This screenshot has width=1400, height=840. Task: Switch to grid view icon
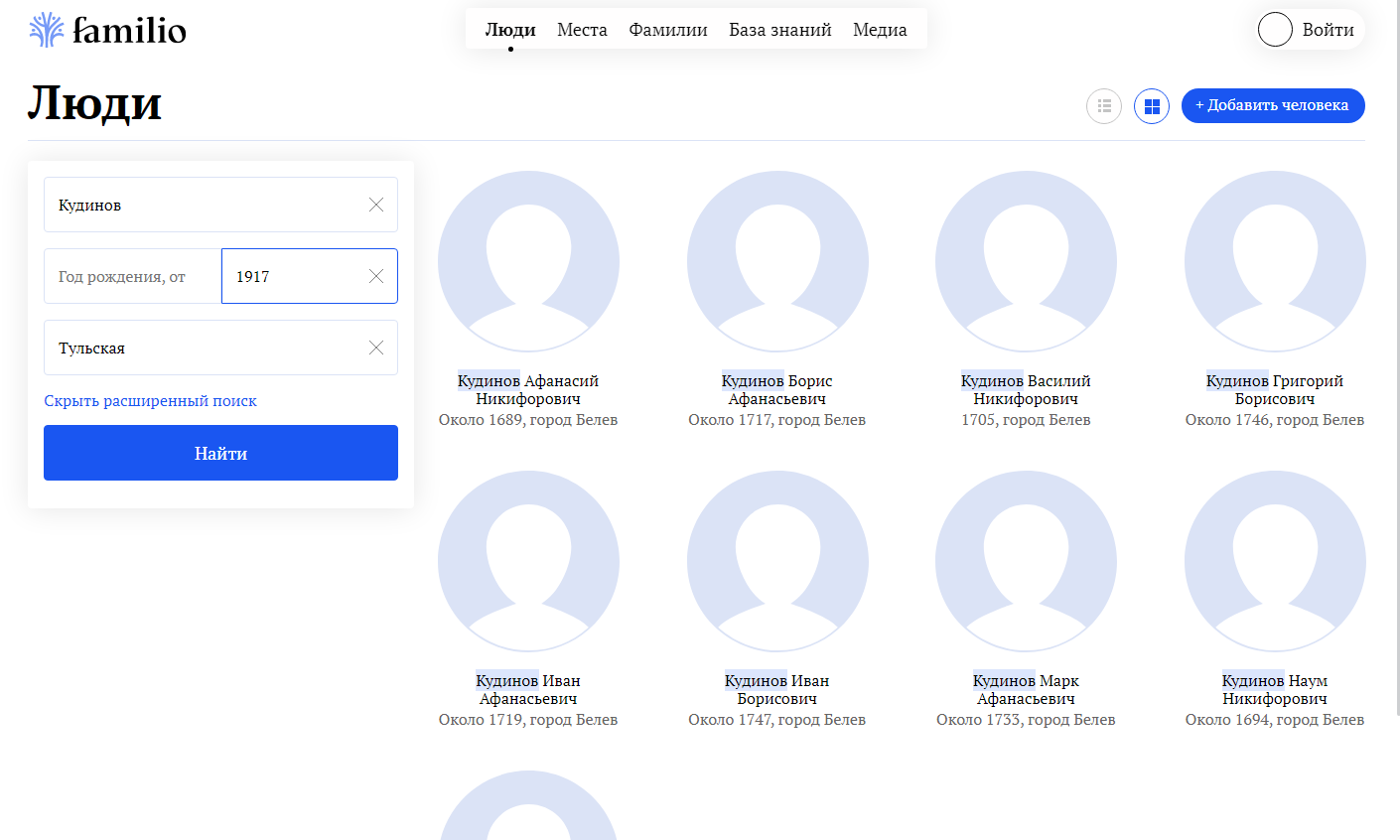point(1152,106)
